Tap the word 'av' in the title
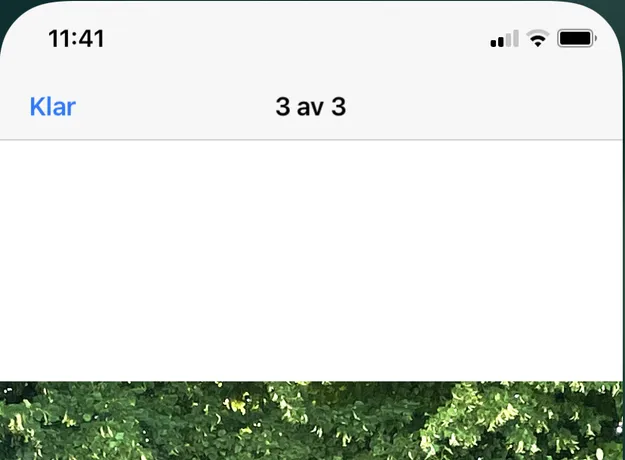This screenshot has width=625, height=460. tap(311, 108)
